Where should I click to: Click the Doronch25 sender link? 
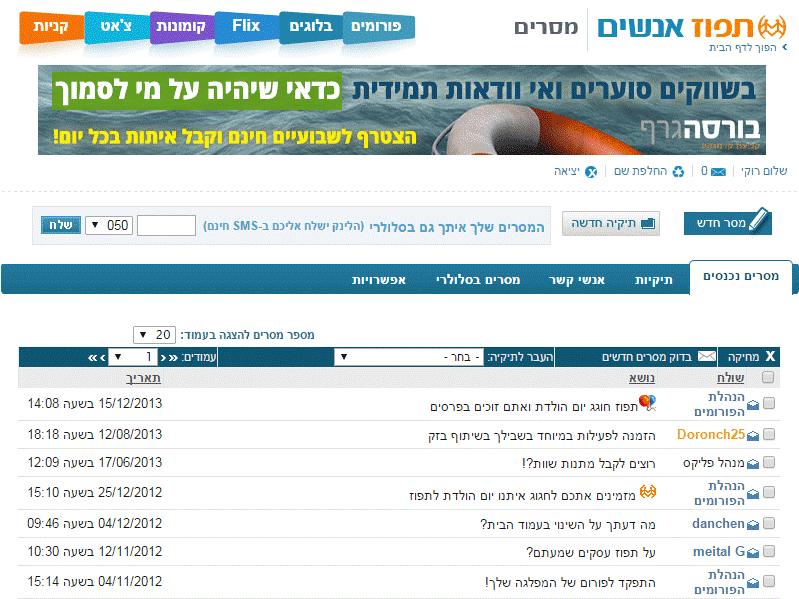tap(711, 434)
